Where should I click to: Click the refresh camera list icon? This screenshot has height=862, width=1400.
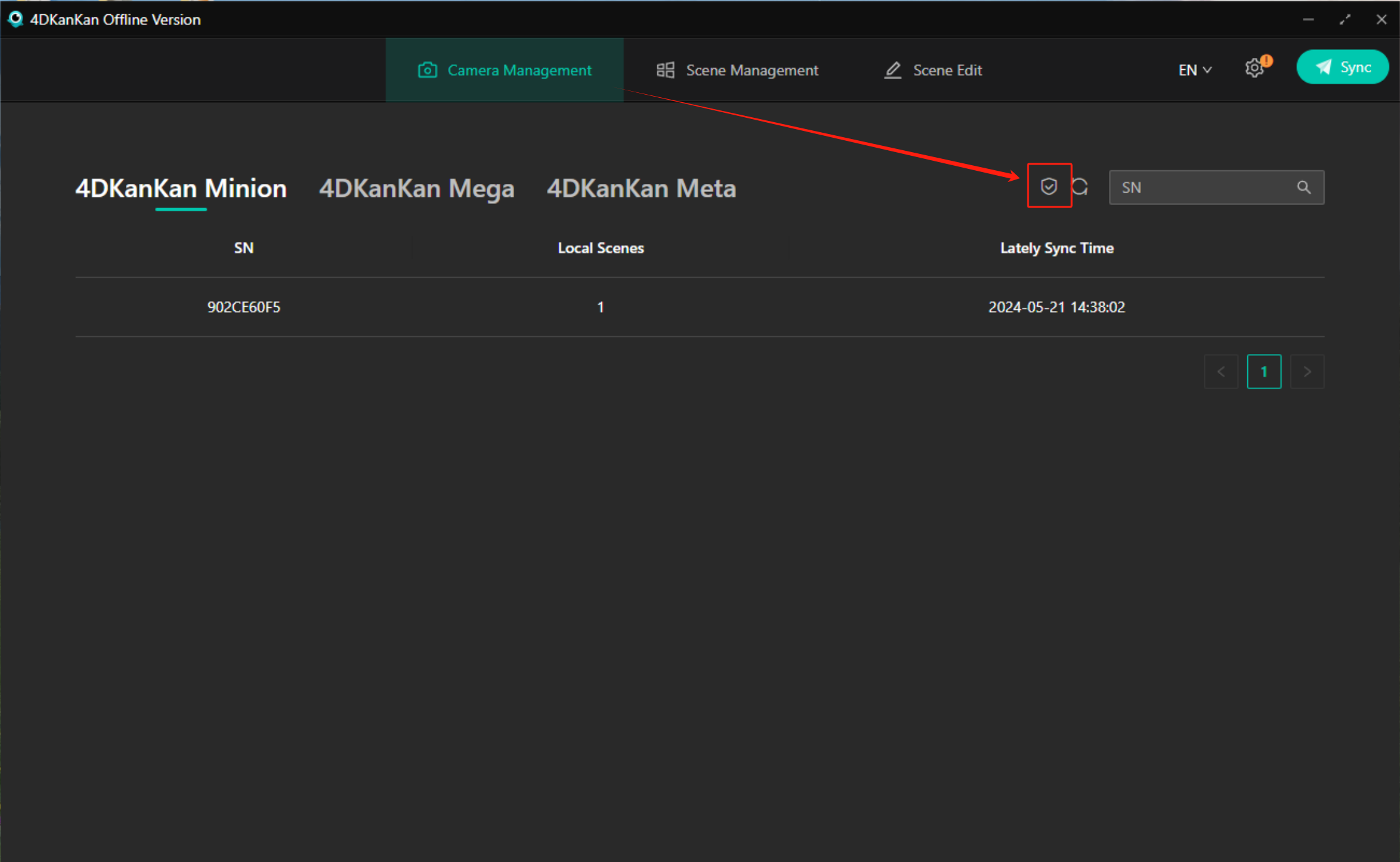click(x=1080, y=186)
